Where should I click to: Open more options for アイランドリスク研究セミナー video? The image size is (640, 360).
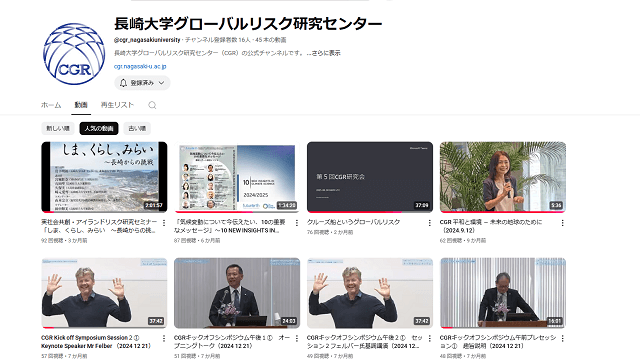click(164, 223)
